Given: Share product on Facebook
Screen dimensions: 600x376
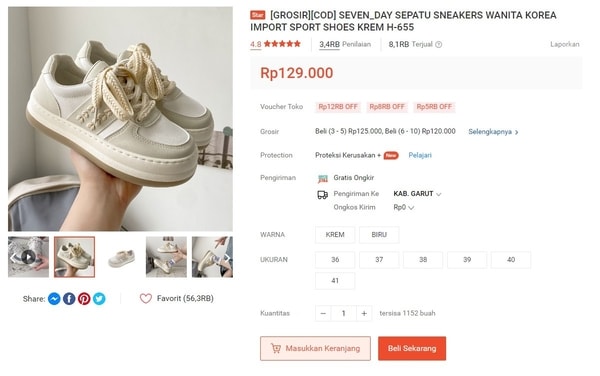Looking at the screenshot, I should 69,299.
